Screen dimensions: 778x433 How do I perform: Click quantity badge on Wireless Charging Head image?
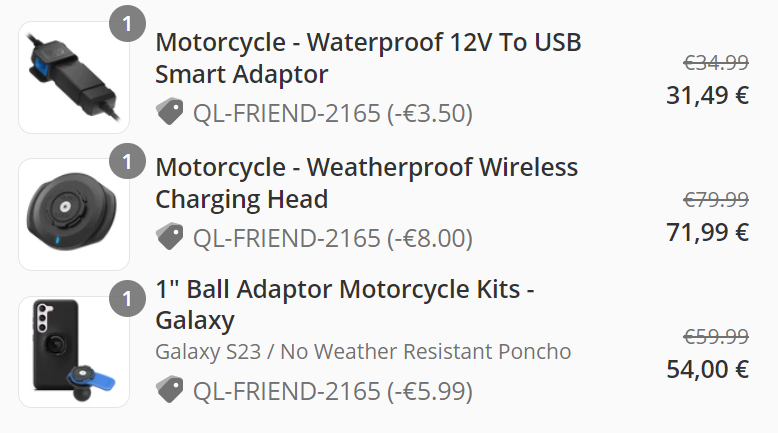click(x=126, y=160)
